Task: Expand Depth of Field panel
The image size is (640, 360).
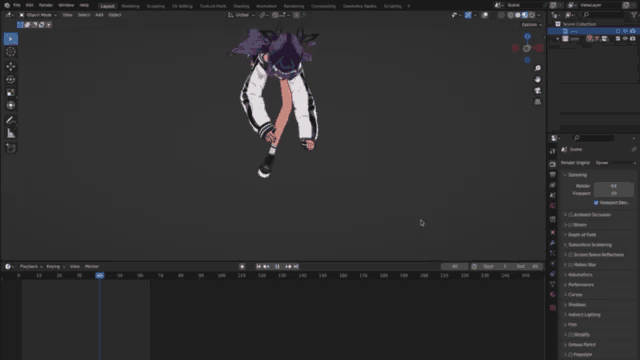Action: click(582, 235)
